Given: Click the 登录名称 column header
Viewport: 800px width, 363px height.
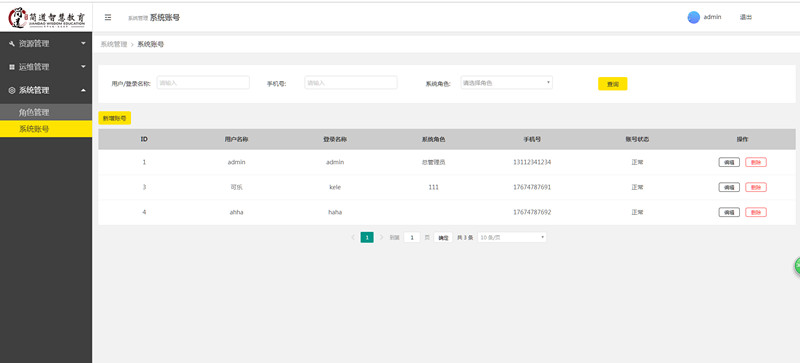Looking at the screenshot, I should point(335,139).
